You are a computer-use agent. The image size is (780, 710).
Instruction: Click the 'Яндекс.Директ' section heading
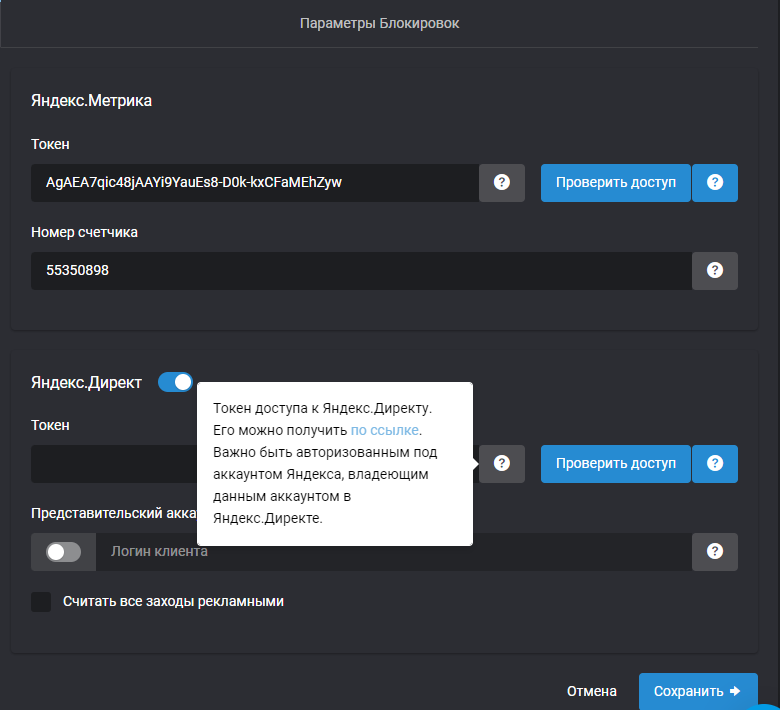point(86,382)
